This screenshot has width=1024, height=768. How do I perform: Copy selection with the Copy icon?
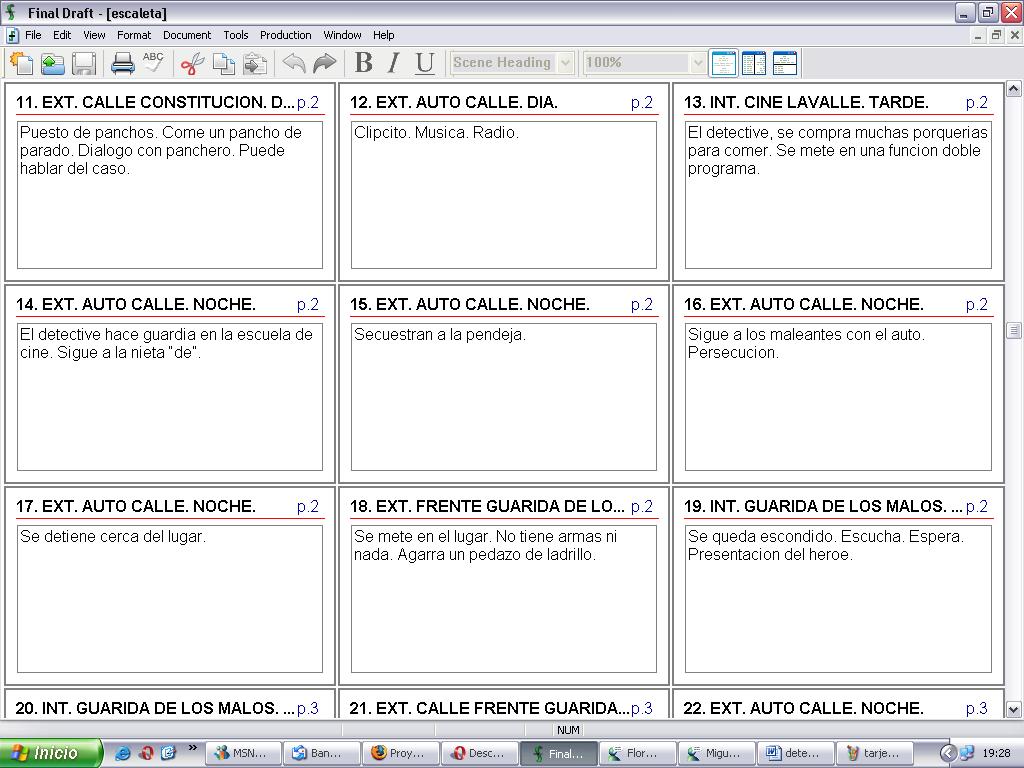(x=224, y=63)
